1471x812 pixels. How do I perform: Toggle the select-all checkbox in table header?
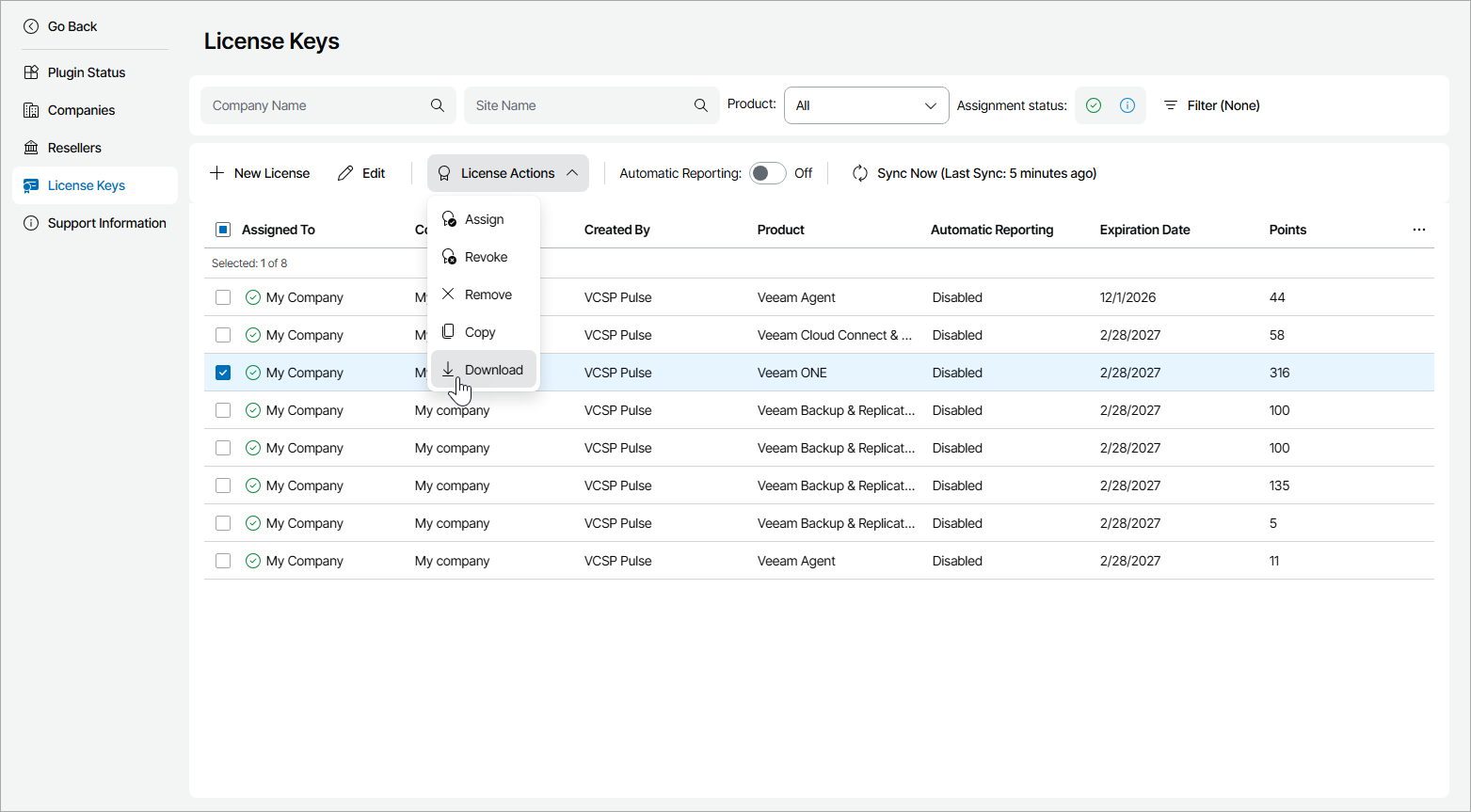click(x=223, y=230)
